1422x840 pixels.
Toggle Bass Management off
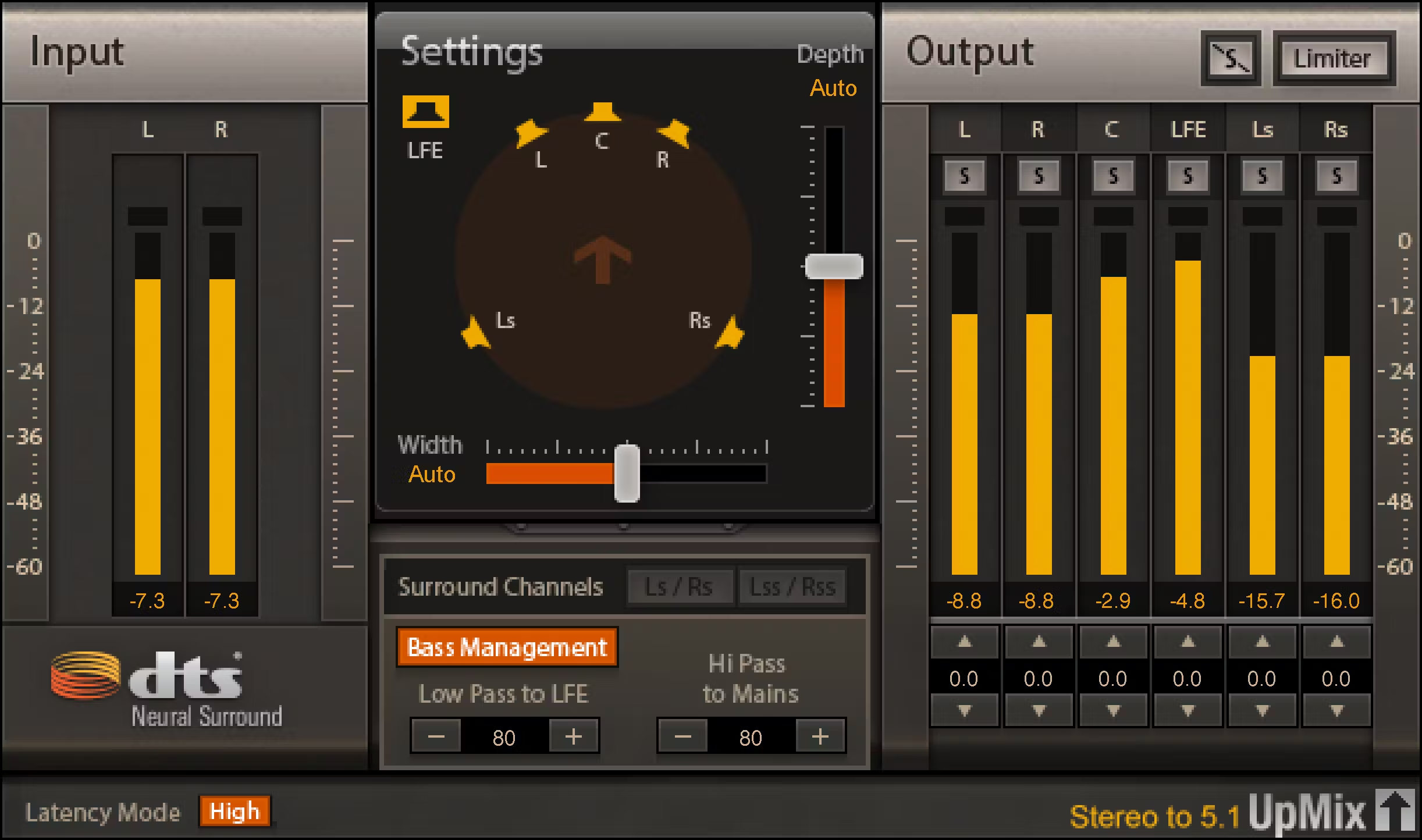click(x=506, y=647)
